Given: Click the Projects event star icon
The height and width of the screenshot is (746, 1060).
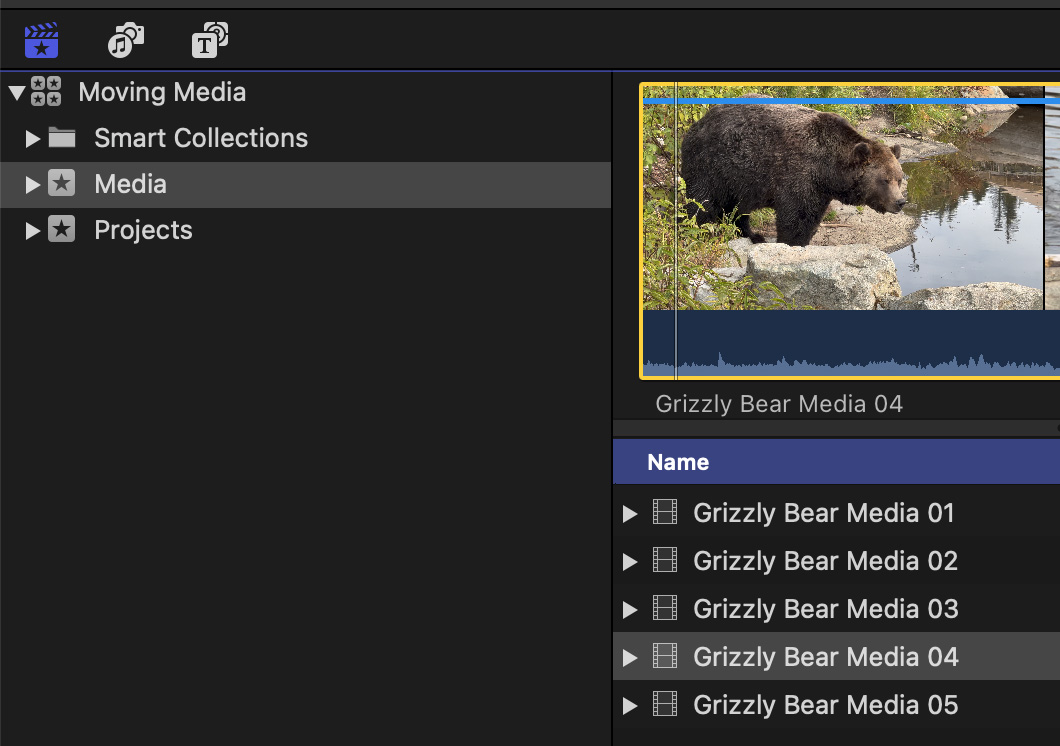Looking at the screenshot, I should (x=62, y=230).
